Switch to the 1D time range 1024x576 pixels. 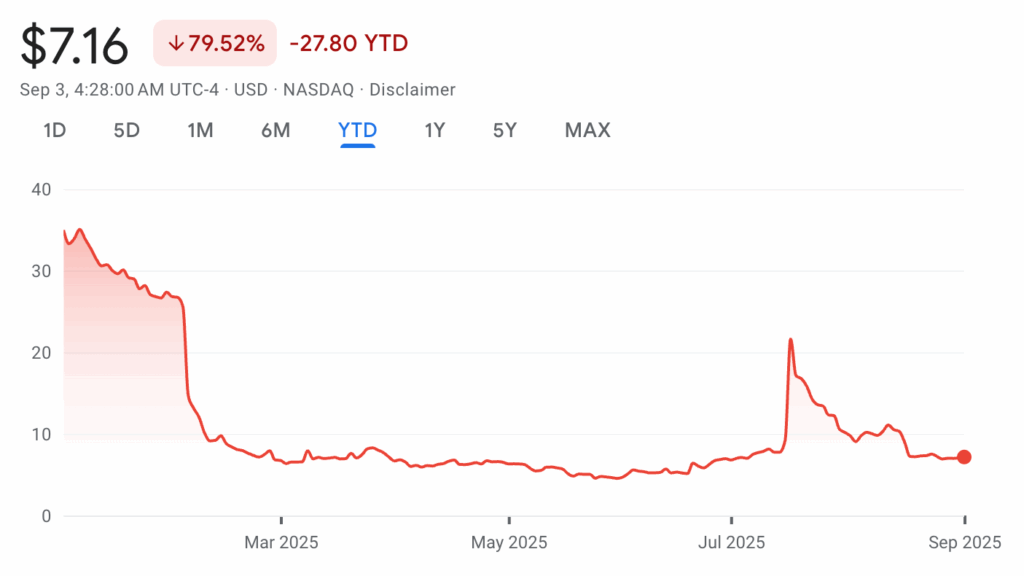coord(54,130)
